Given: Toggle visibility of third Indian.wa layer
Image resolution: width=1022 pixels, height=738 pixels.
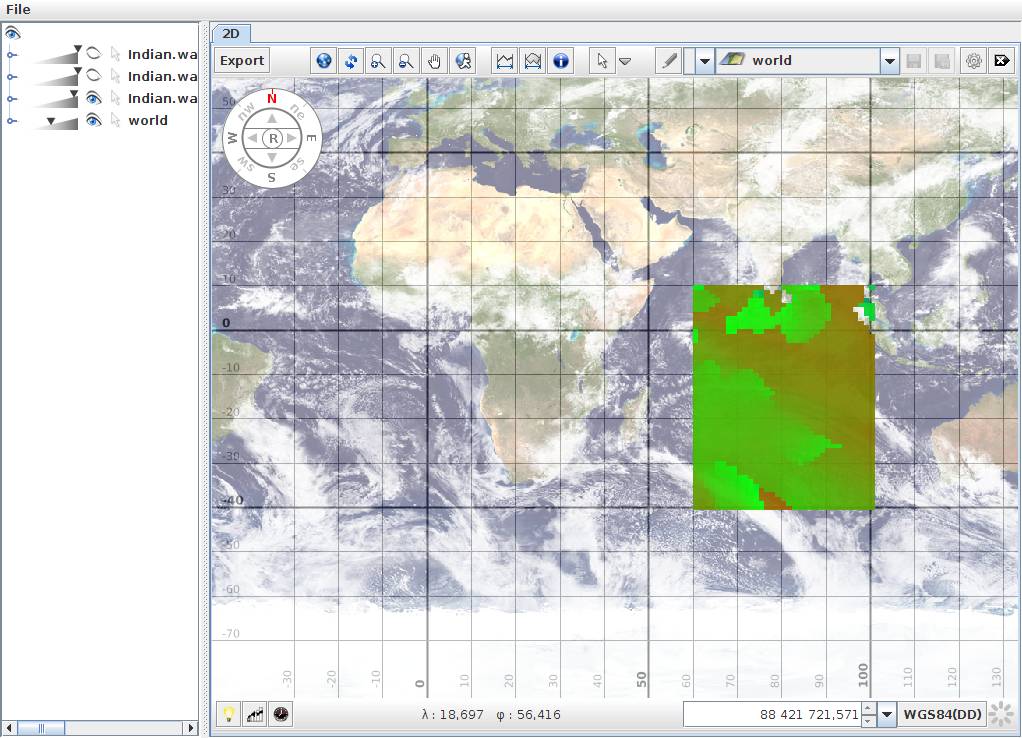Looking at the screenshot, I should (x=93, y=98).
